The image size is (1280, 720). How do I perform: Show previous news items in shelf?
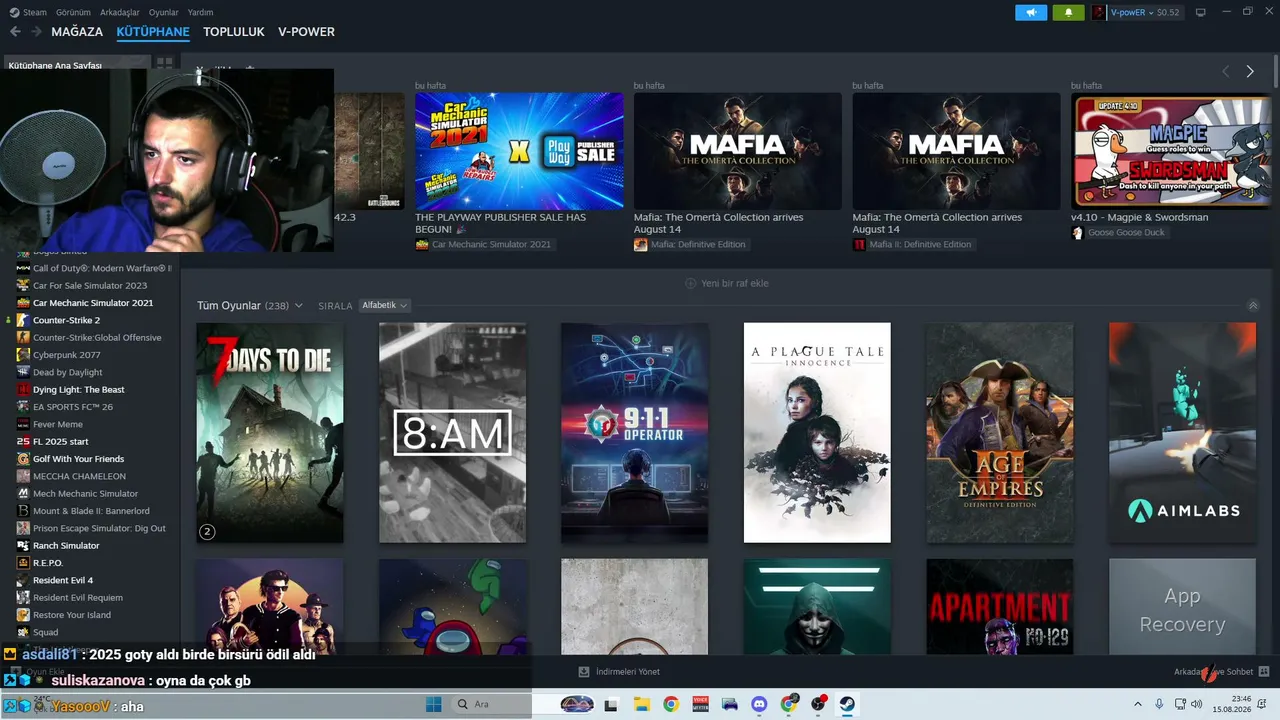[x=1226, y=71]
